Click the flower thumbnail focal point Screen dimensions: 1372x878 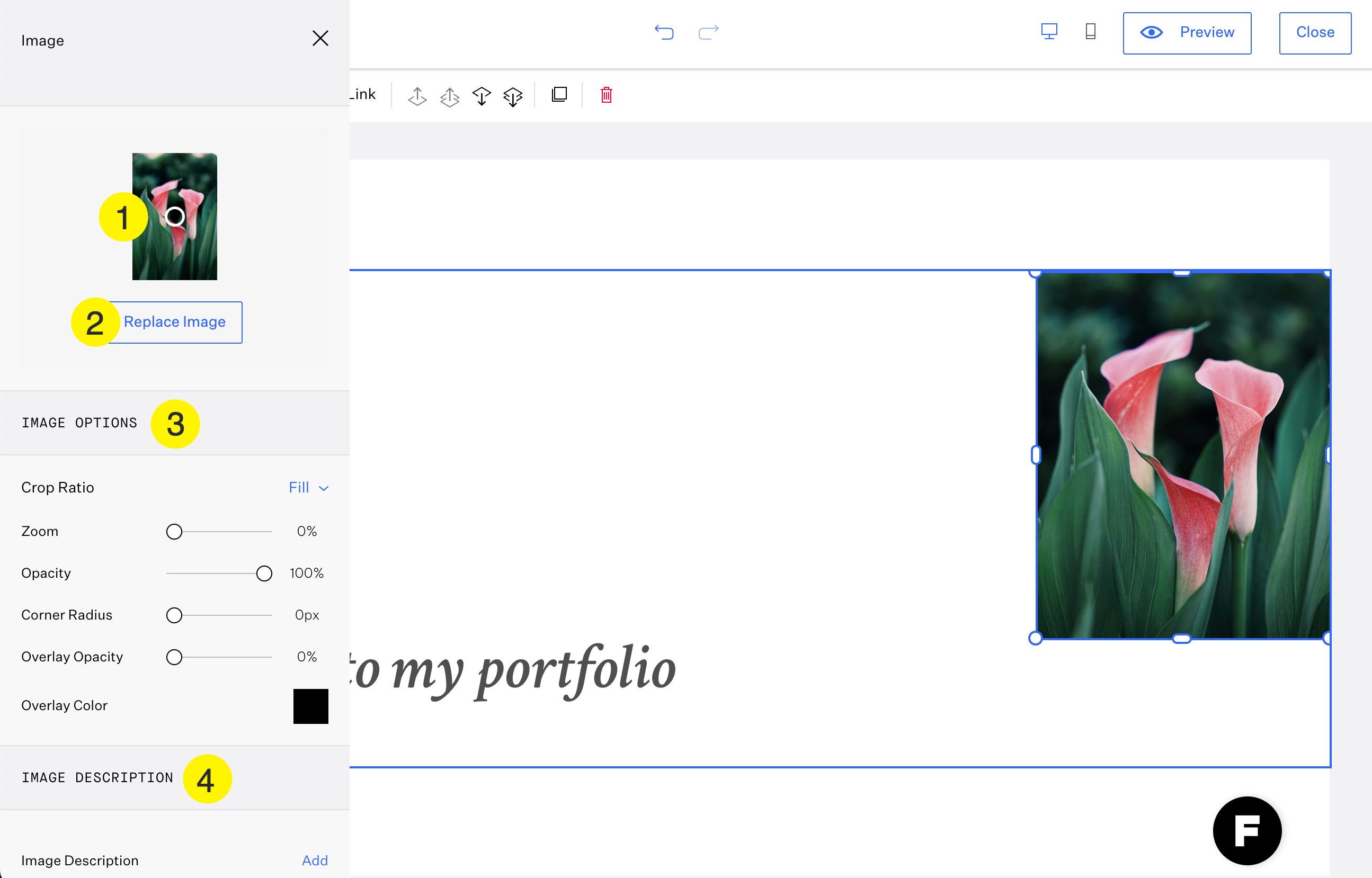tap(175, 217)
